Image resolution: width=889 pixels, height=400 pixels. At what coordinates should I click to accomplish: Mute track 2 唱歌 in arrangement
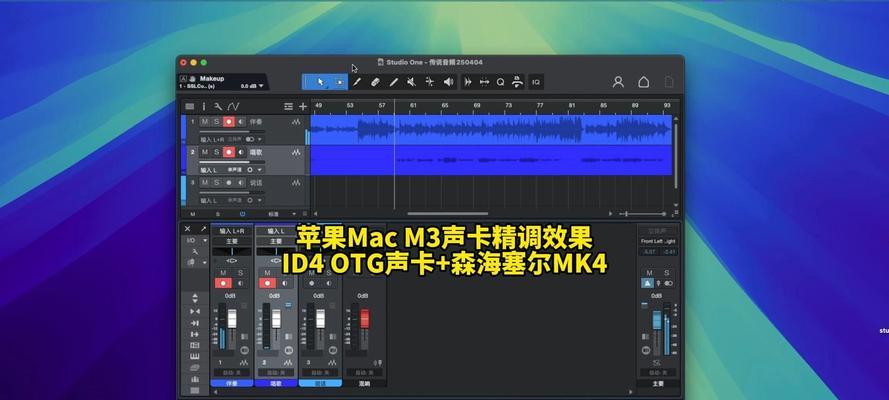205,152
